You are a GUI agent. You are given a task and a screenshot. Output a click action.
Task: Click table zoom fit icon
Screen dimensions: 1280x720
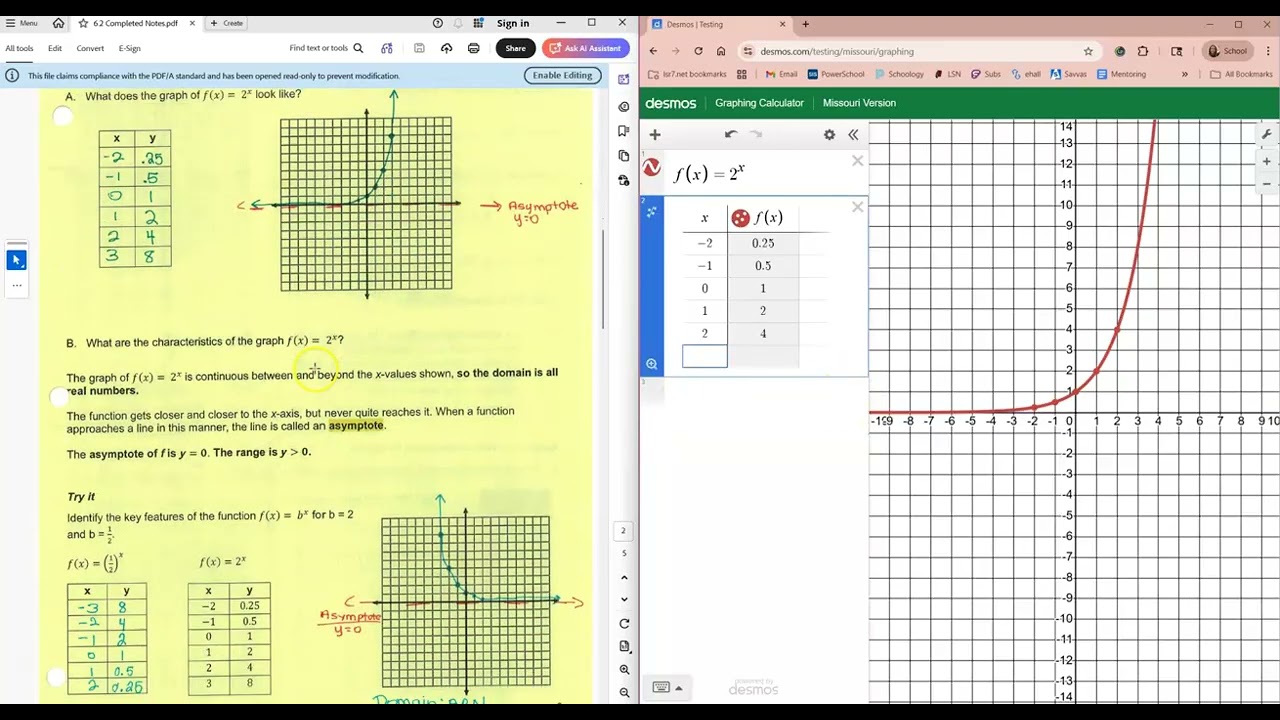click(651, 364)
